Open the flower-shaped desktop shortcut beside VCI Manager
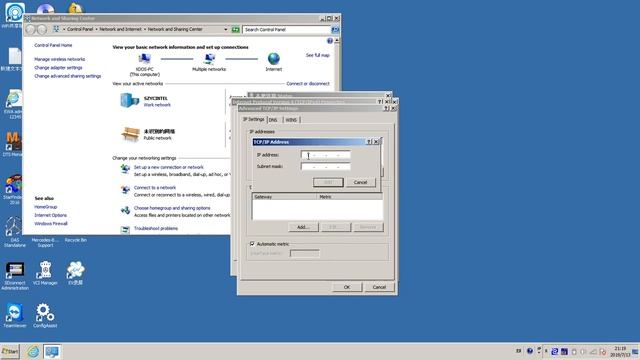Viewport: 640px width, 360px height. tap(76, 273)
